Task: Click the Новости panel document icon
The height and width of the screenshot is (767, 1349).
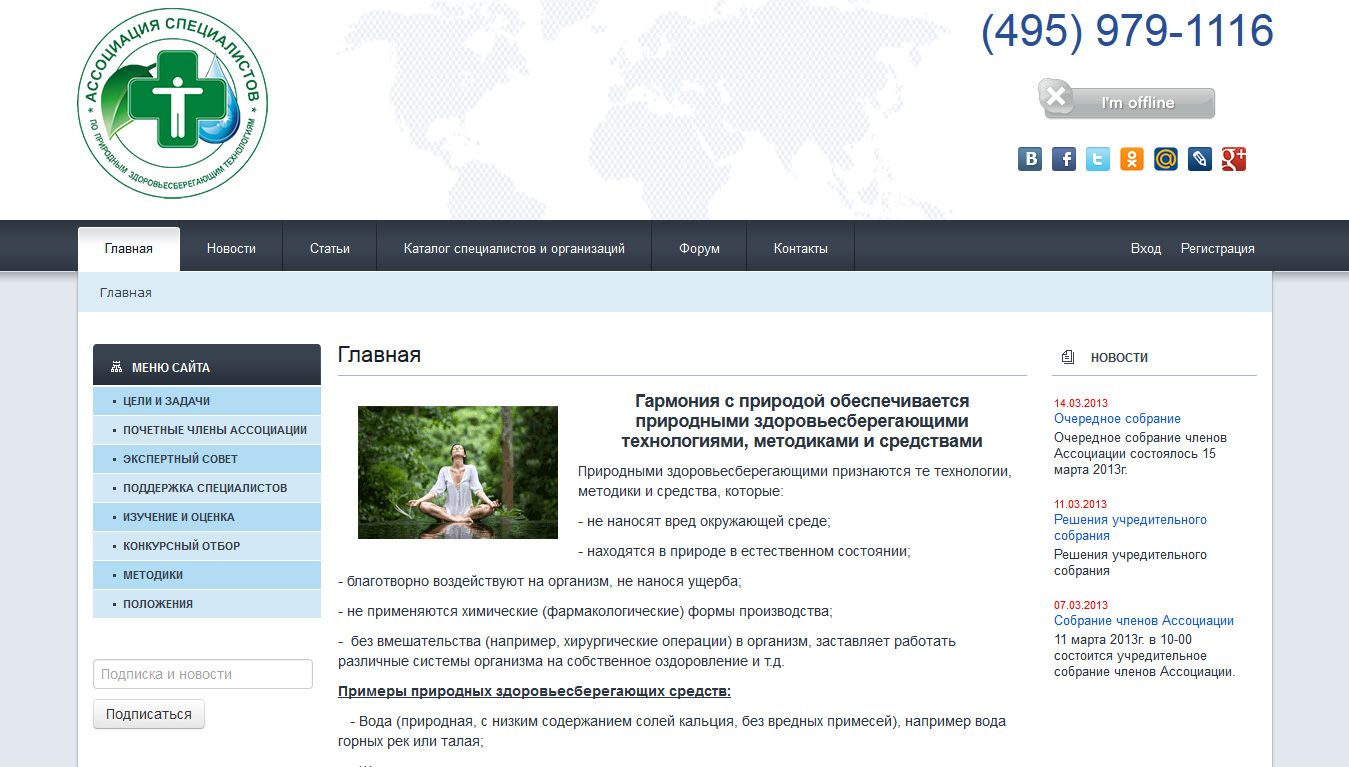Action: [1068, 357]
